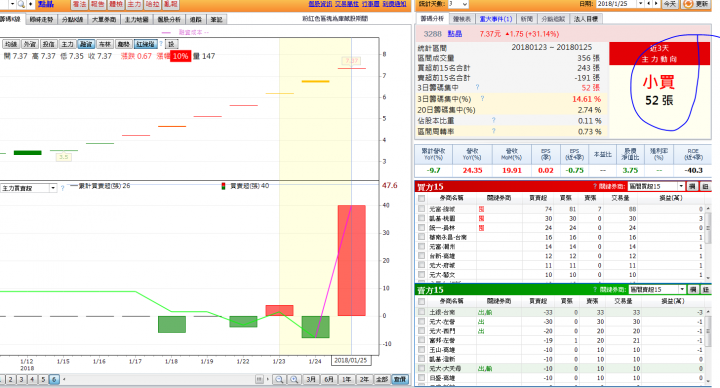Select the 買賣超 column header in 買方15
720x388 pixels.
tap(538, 198)
